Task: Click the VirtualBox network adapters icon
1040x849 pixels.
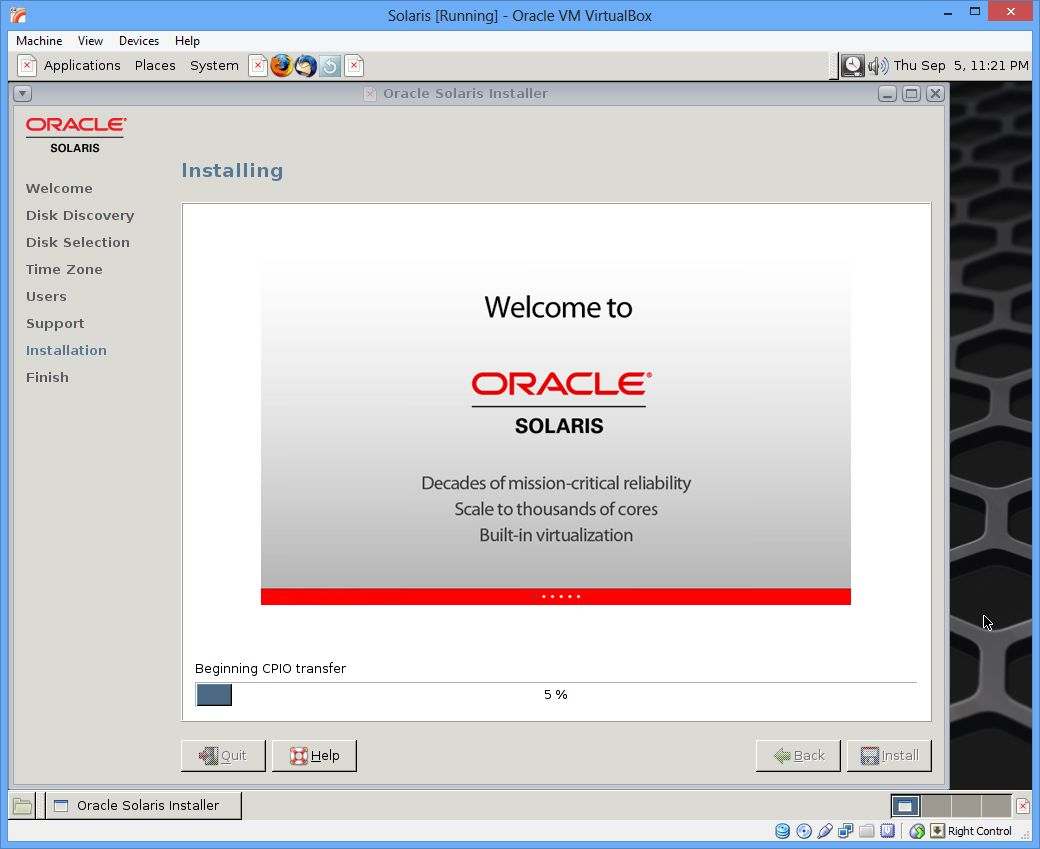Action: coord(846,831)
